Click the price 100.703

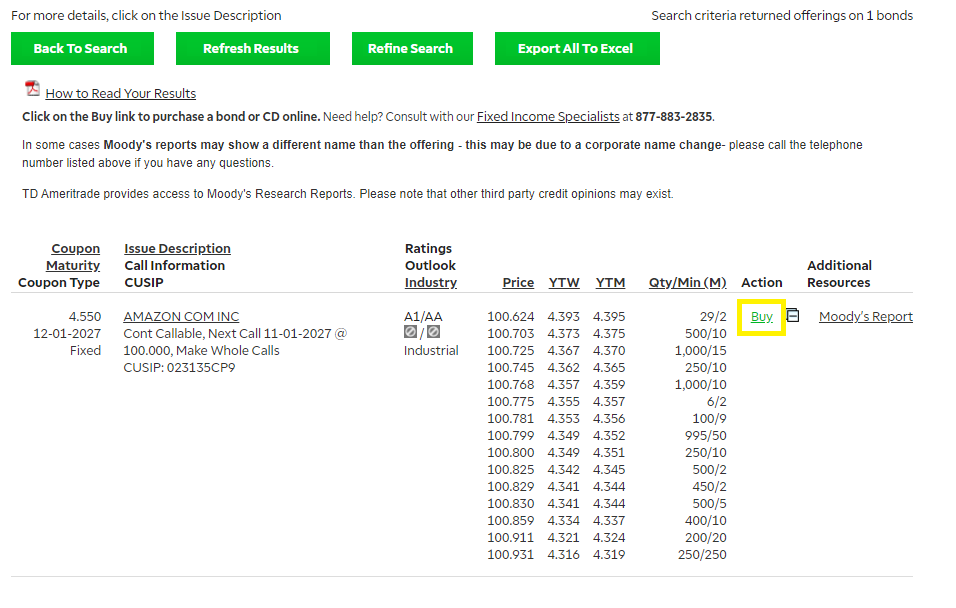point(510,334)
